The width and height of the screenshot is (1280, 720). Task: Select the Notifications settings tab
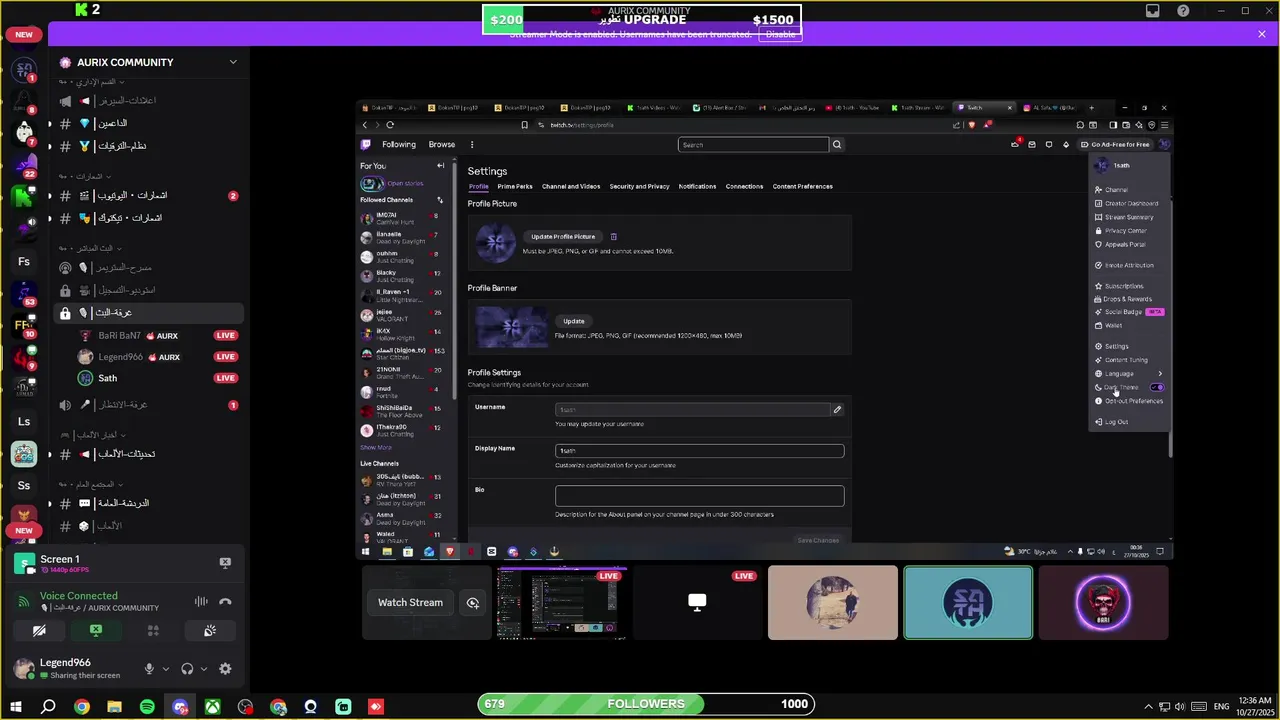[697, 186]
